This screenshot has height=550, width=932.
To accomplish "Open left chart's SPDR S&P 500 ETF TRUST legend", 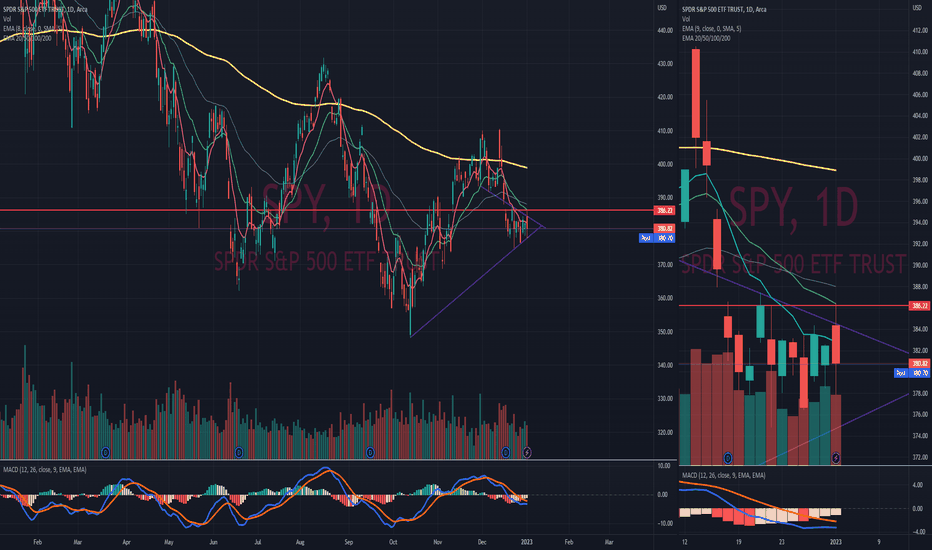I will 43,10.
